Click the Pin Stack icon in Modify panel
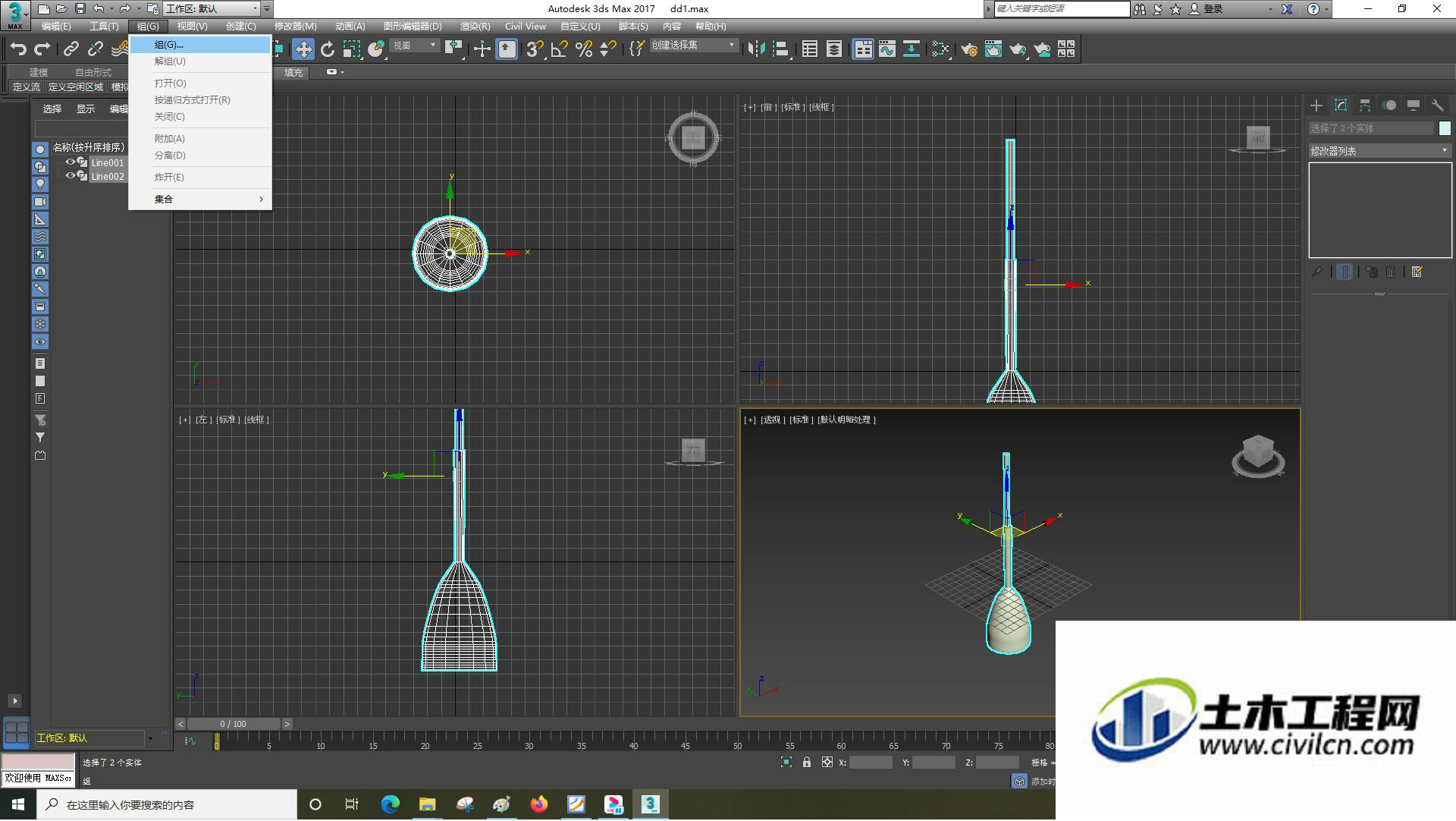Screen dimensions: 1456x821 tap(1318, 272)
